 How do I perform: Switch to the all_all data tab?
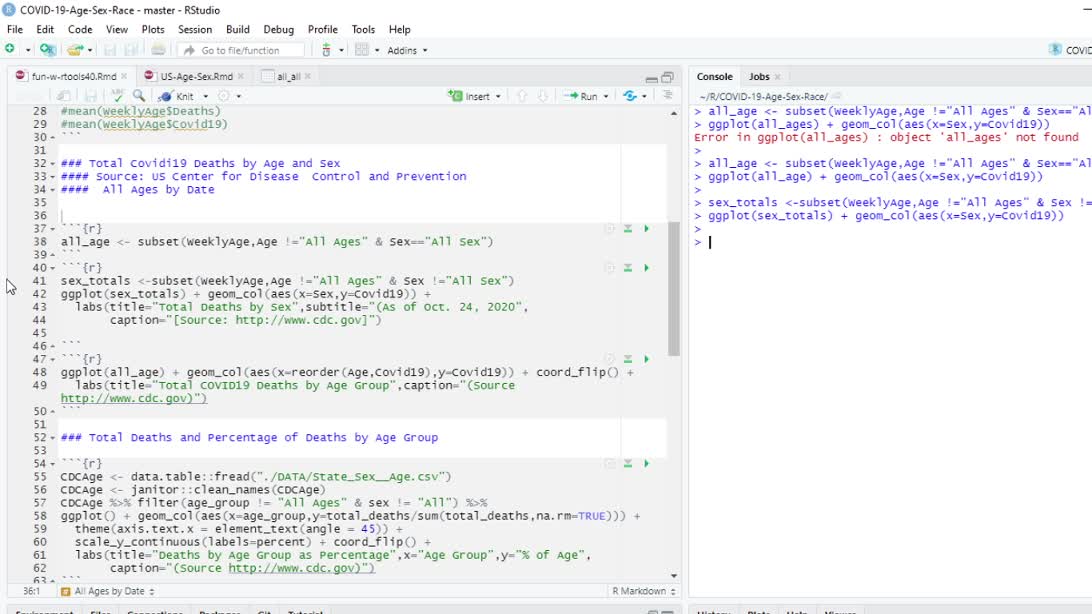pyautogui.click(x=288, y=77)
